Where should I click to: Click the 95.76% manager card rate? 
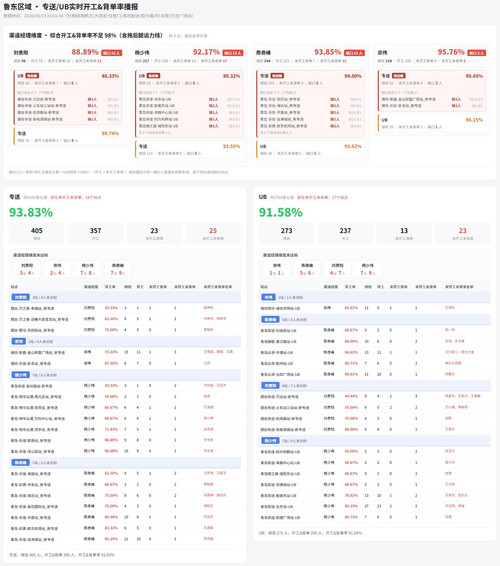click(451, 52)
